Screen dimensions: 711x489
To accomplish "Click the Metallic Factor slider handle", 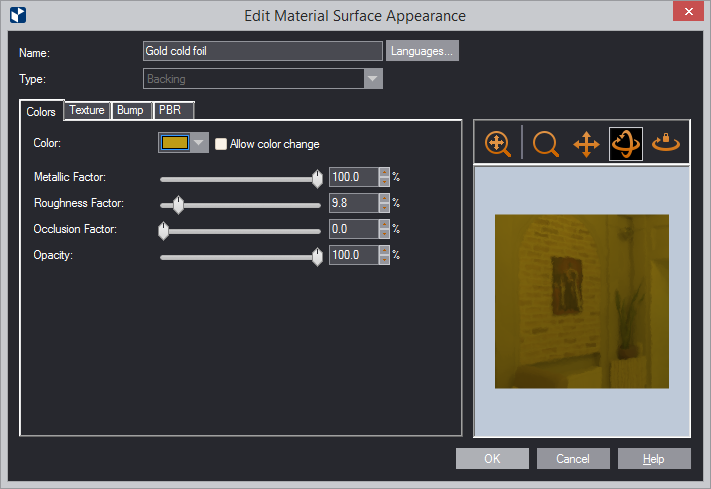I will pyautogui.click(x=317, y=179).
